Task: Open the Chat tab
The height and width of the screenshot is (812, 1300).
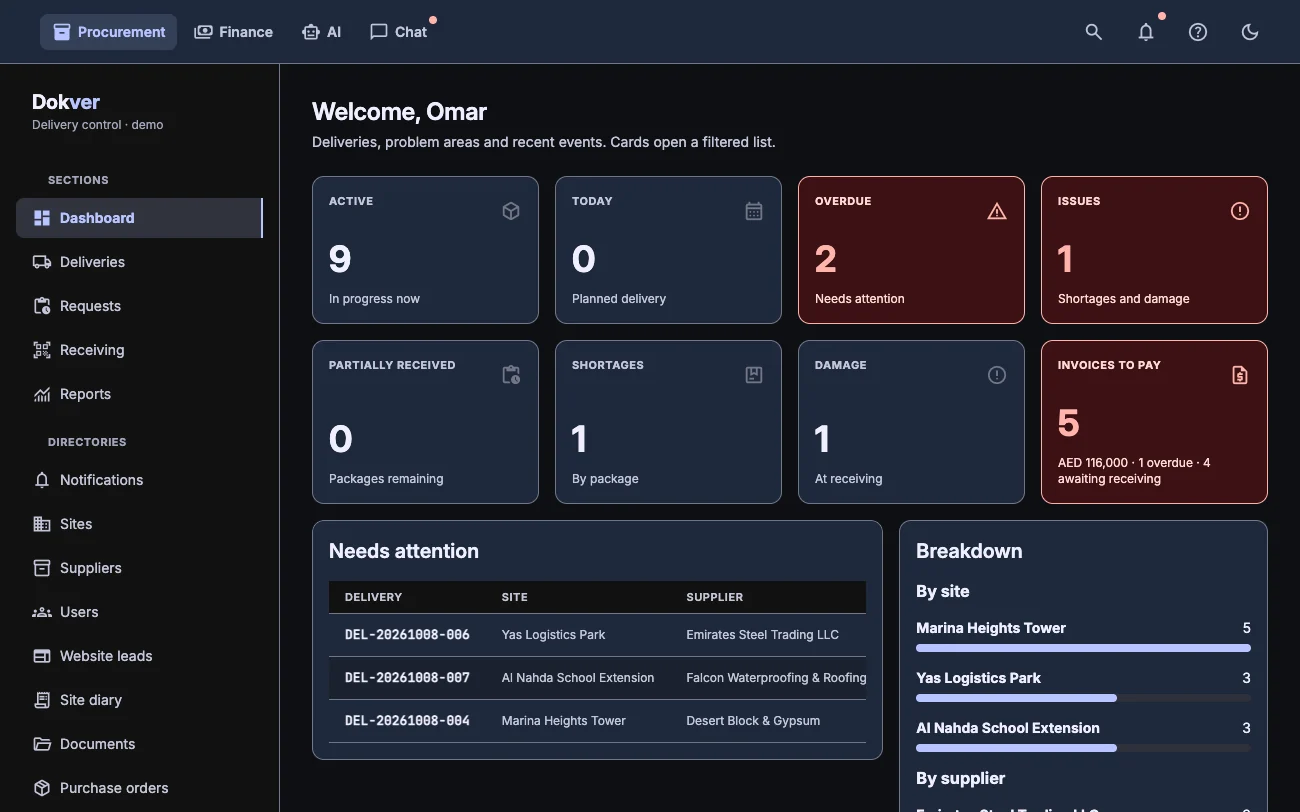Action: pos(398,32)
